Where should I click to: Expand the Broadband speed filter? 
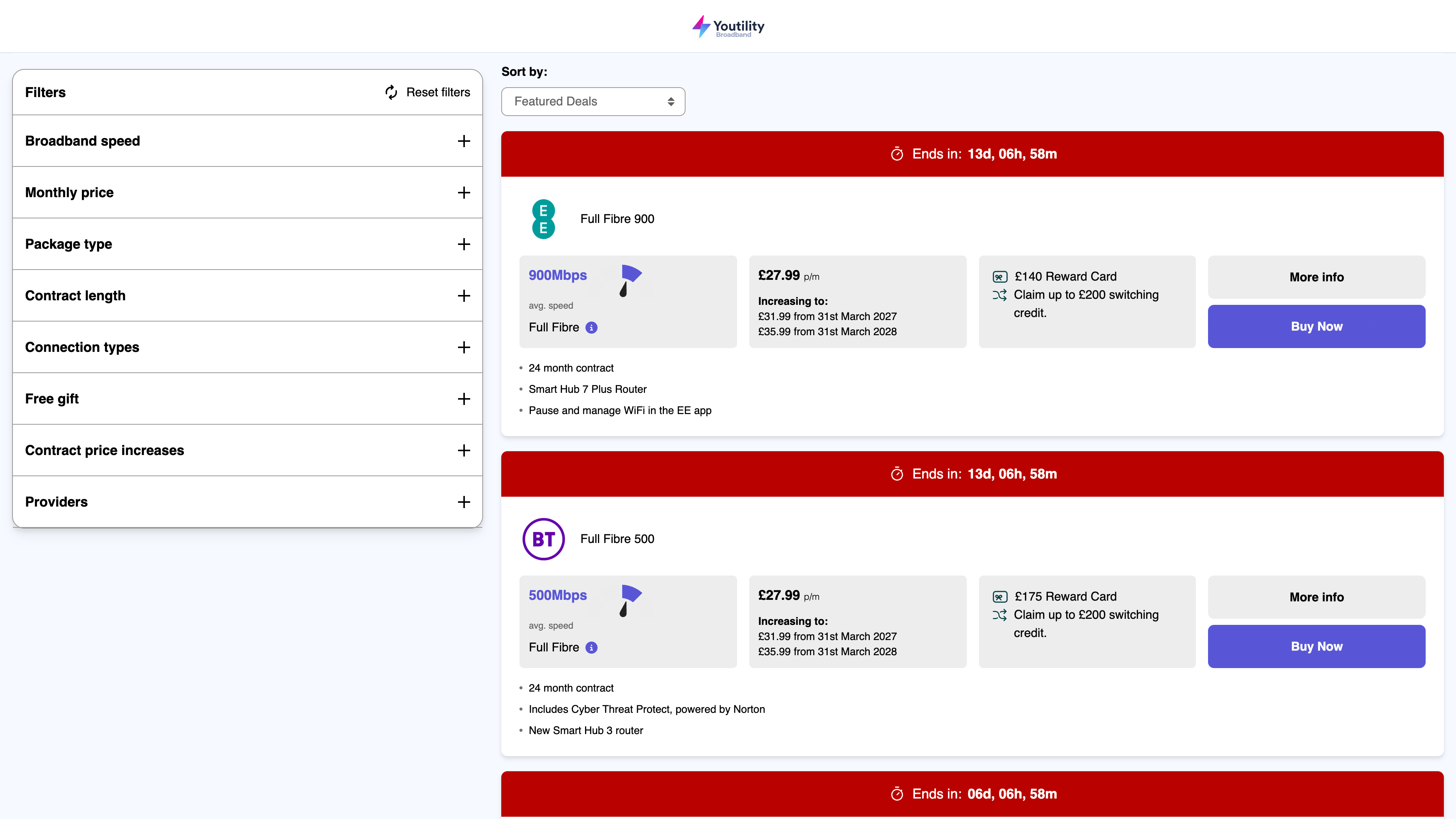[x=248, y=141]
